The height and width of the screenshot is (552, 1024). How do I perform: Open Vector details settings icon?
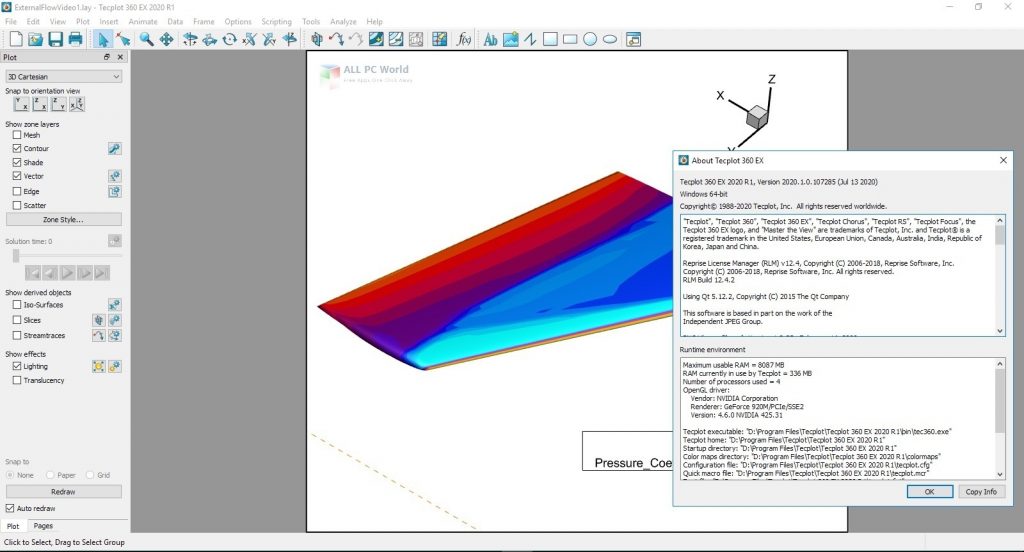114,176
